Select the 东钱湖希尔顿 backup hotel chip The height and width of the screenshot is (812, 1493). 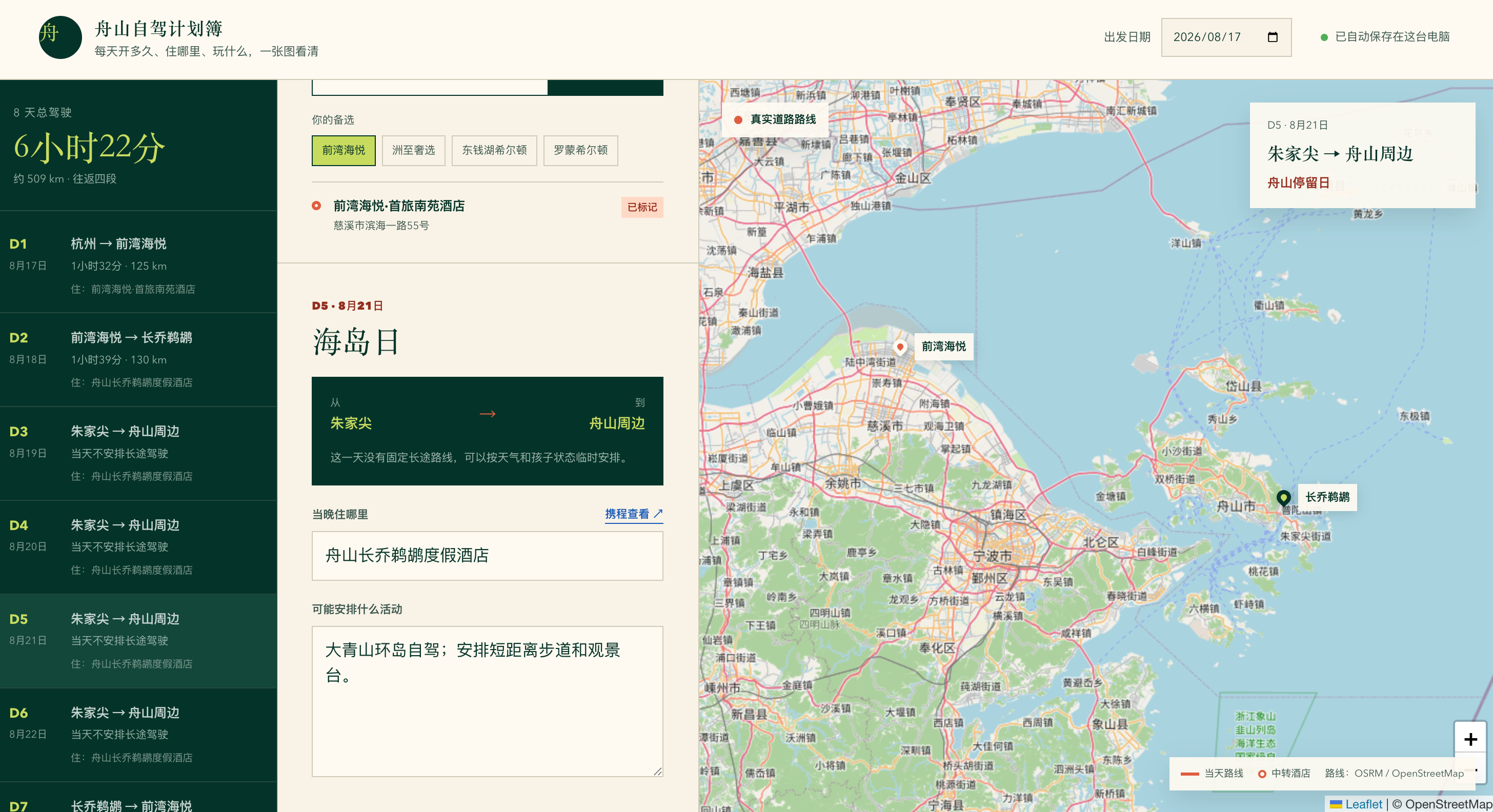(494, 150)
